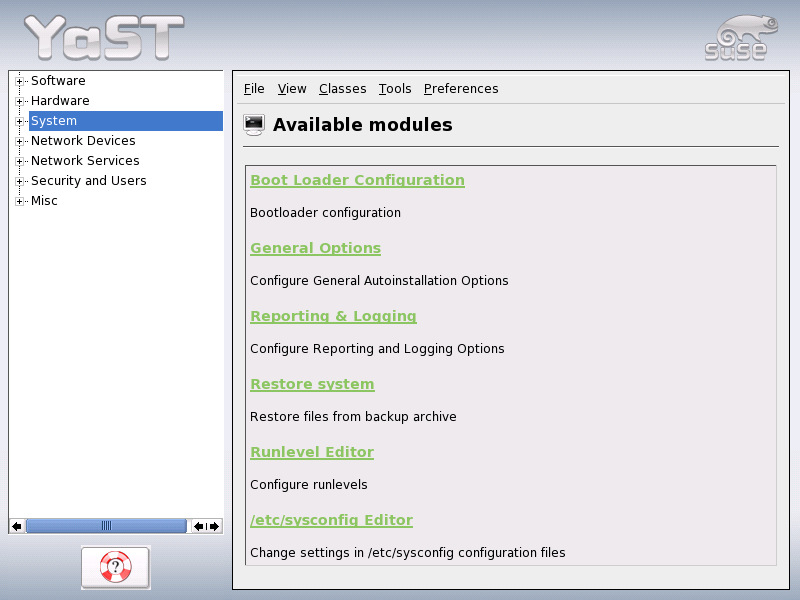Expand the Software tree branch

pyautogui.click(x=17, y=80)
